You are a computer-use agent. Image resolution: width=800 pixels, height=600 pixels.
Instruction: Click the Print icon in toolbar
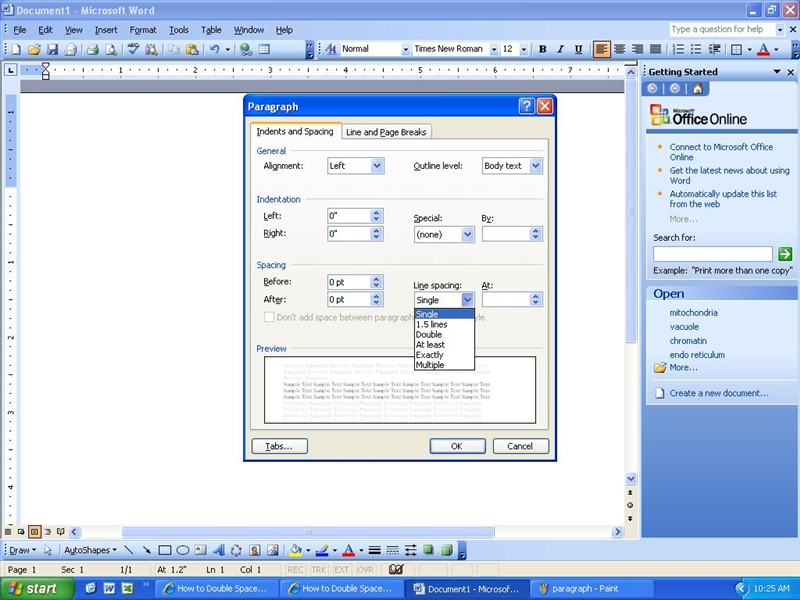click(x=92, y=49)
